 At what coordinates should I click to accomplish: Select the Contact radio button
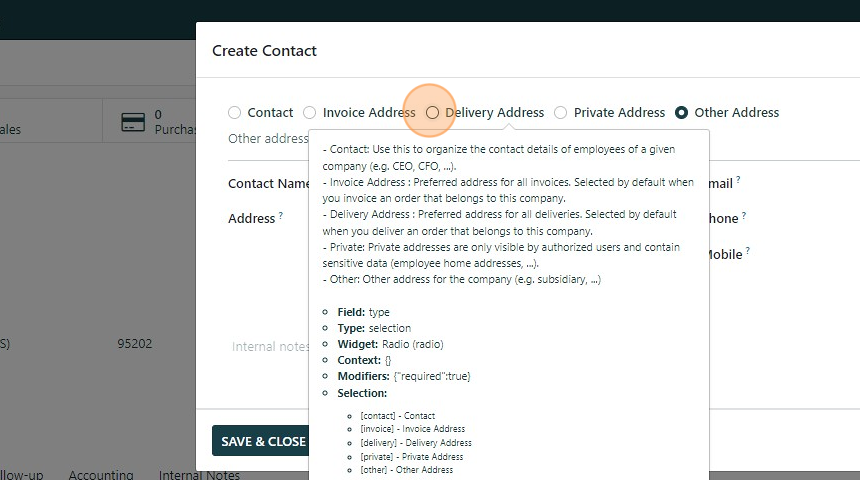tap(234, 113)
